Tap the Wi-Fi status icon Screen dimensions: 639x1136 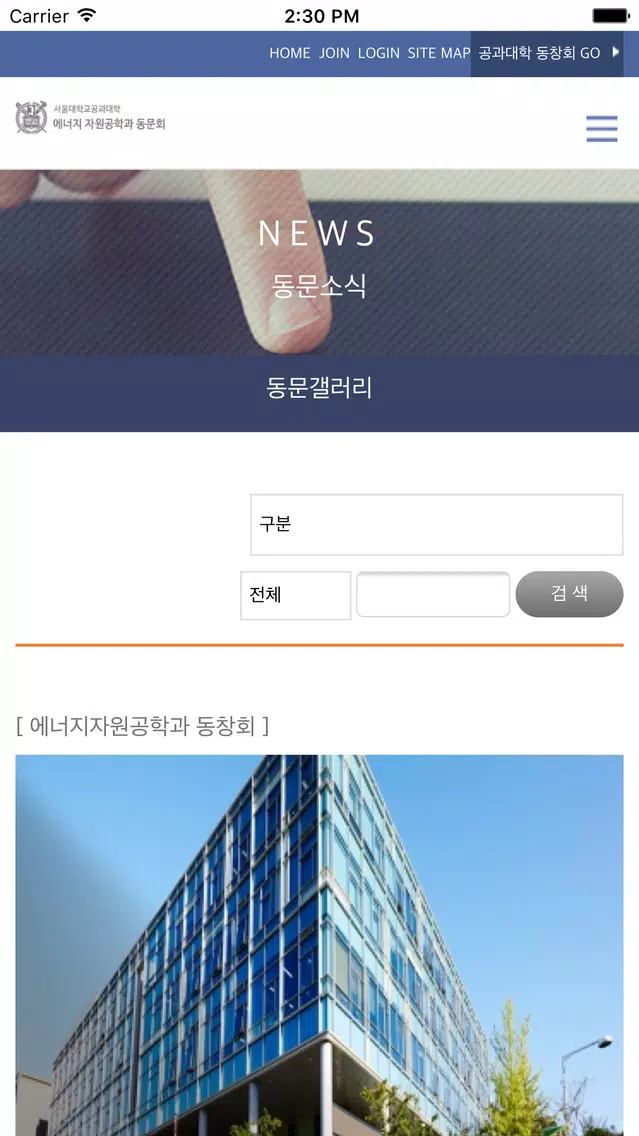click(x=87, y=15)
